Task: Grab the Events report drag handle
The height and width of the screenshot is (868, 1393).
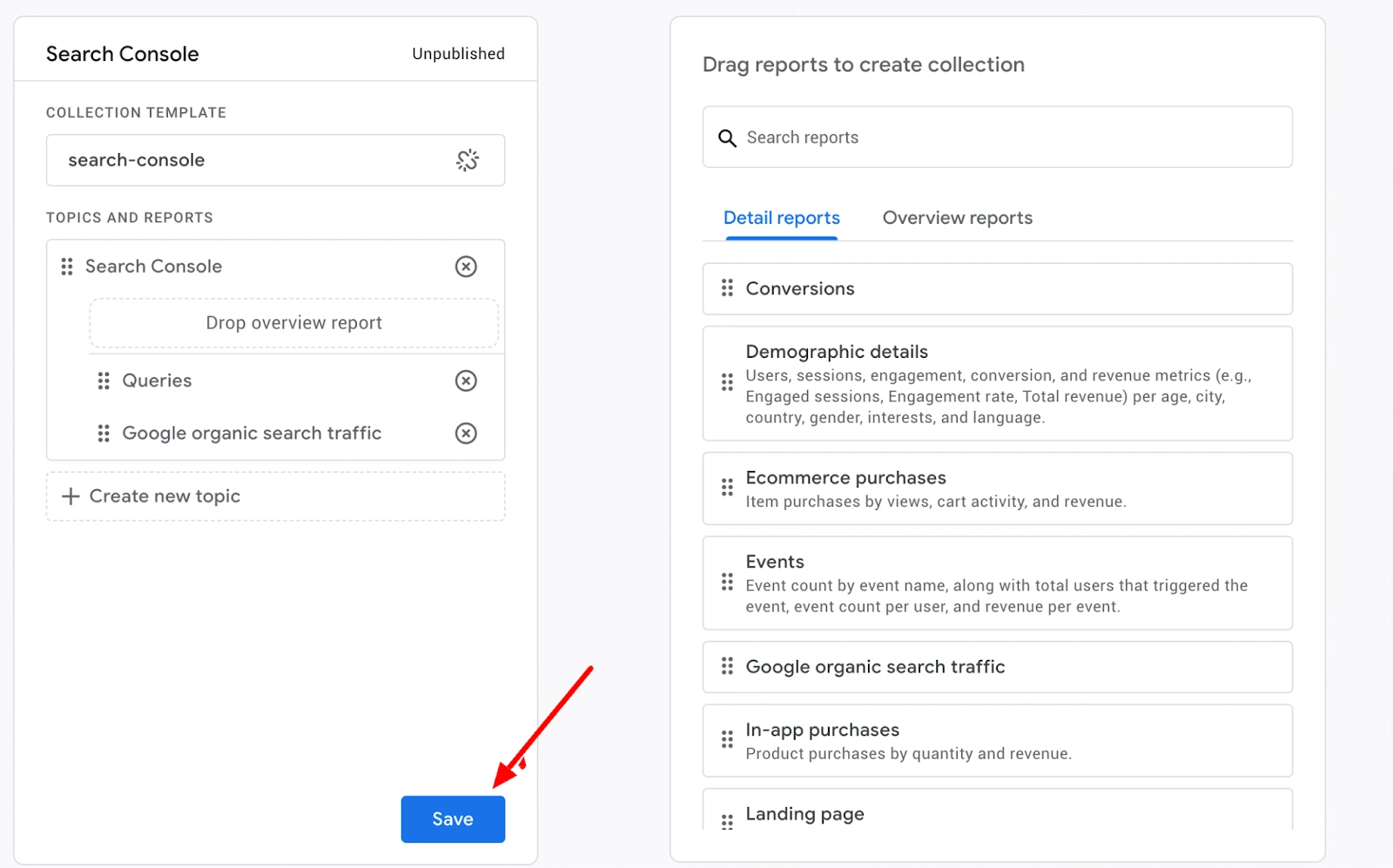Action: (727, 582)
